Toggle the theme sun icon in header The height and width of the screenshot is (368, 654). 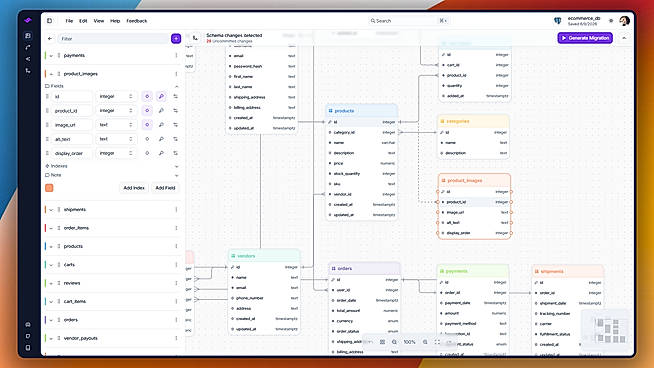(x=611, y=20)
